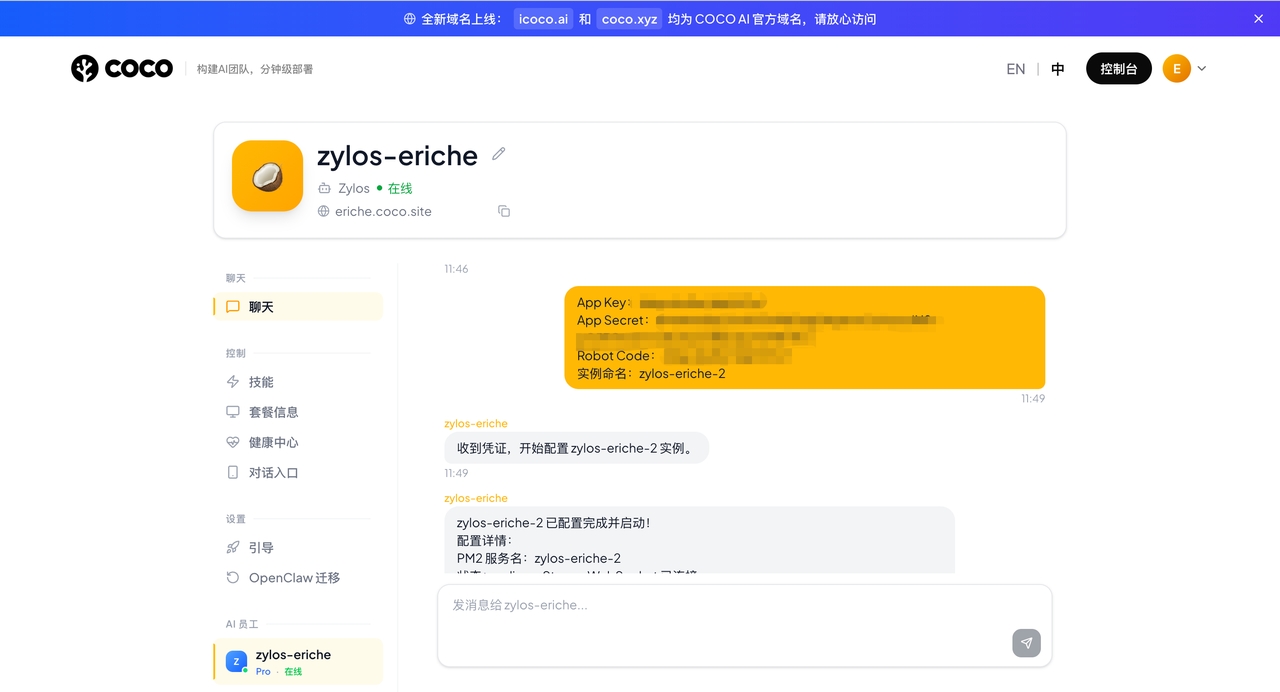Click the zylos-eriche page title
1280x692 pixels.
[397, 155]
